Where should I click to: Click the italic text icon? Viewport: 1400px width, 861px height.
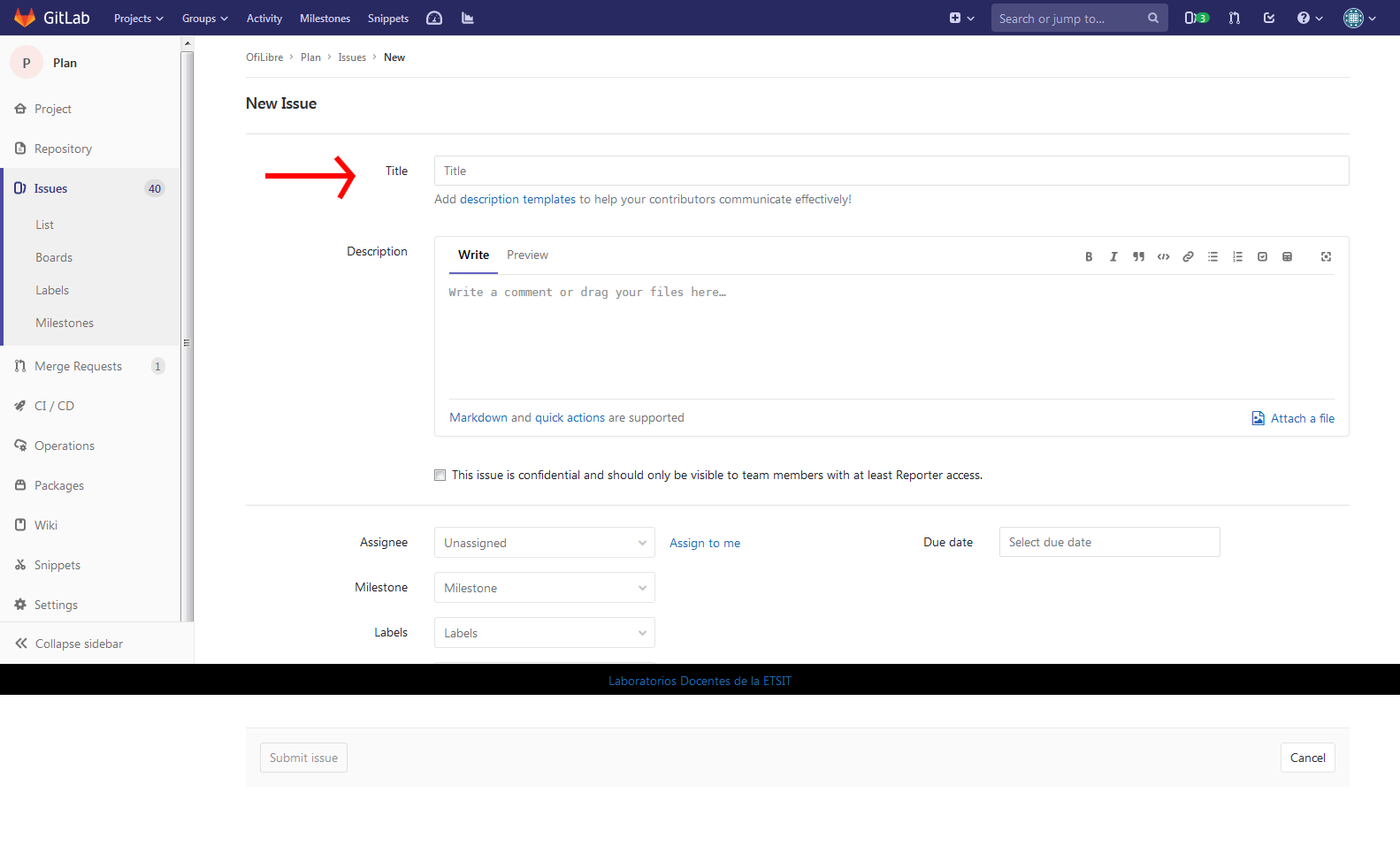[1113, 257]
